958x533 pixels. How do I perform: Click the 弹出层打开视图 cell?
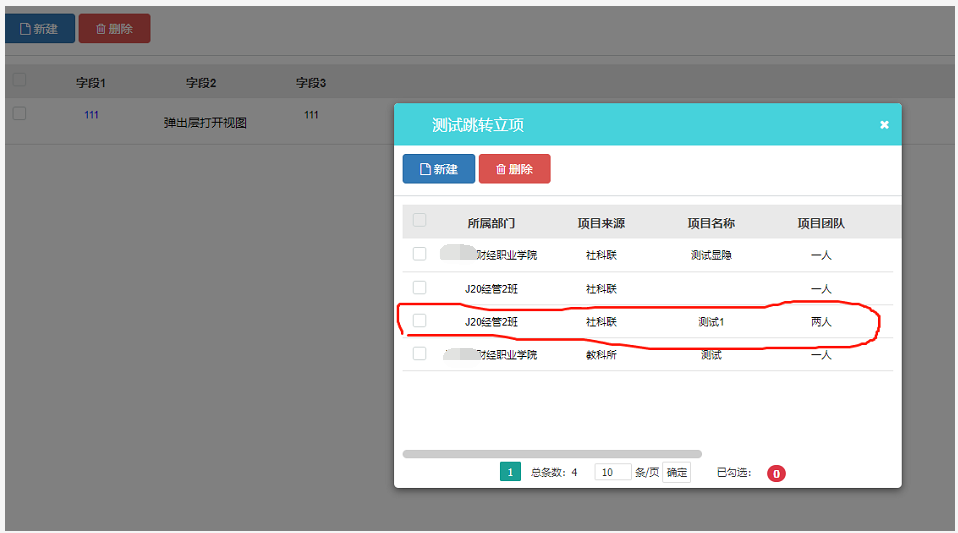pos(205,123)
